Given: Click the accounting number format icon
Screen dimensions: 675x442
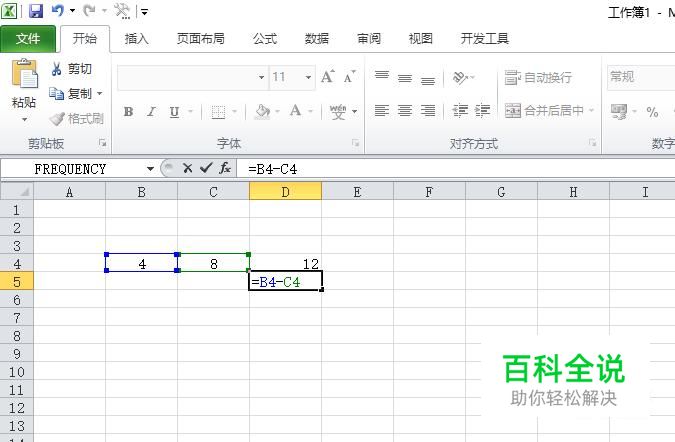Looking at the screenshot, I should pos(619,112).
